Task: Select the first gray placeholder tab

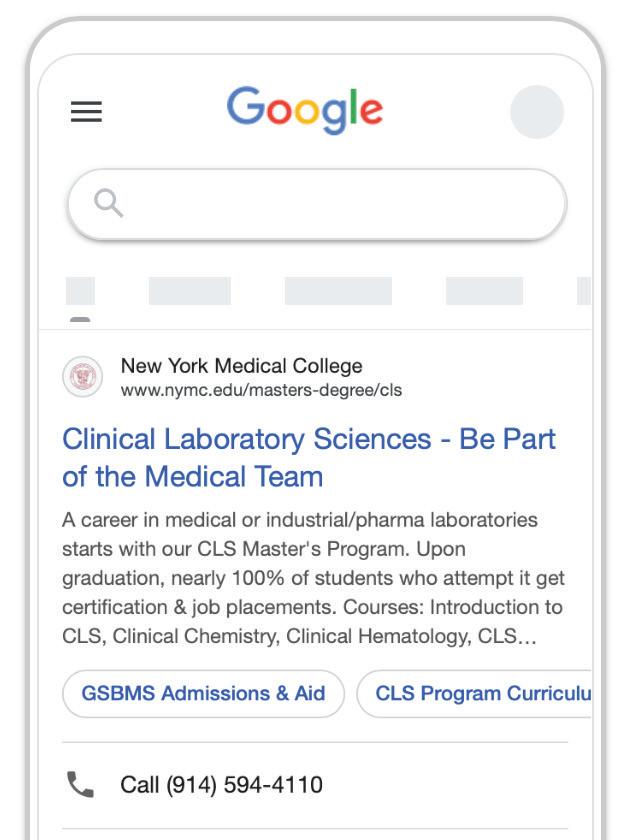Action: [80, 291]
